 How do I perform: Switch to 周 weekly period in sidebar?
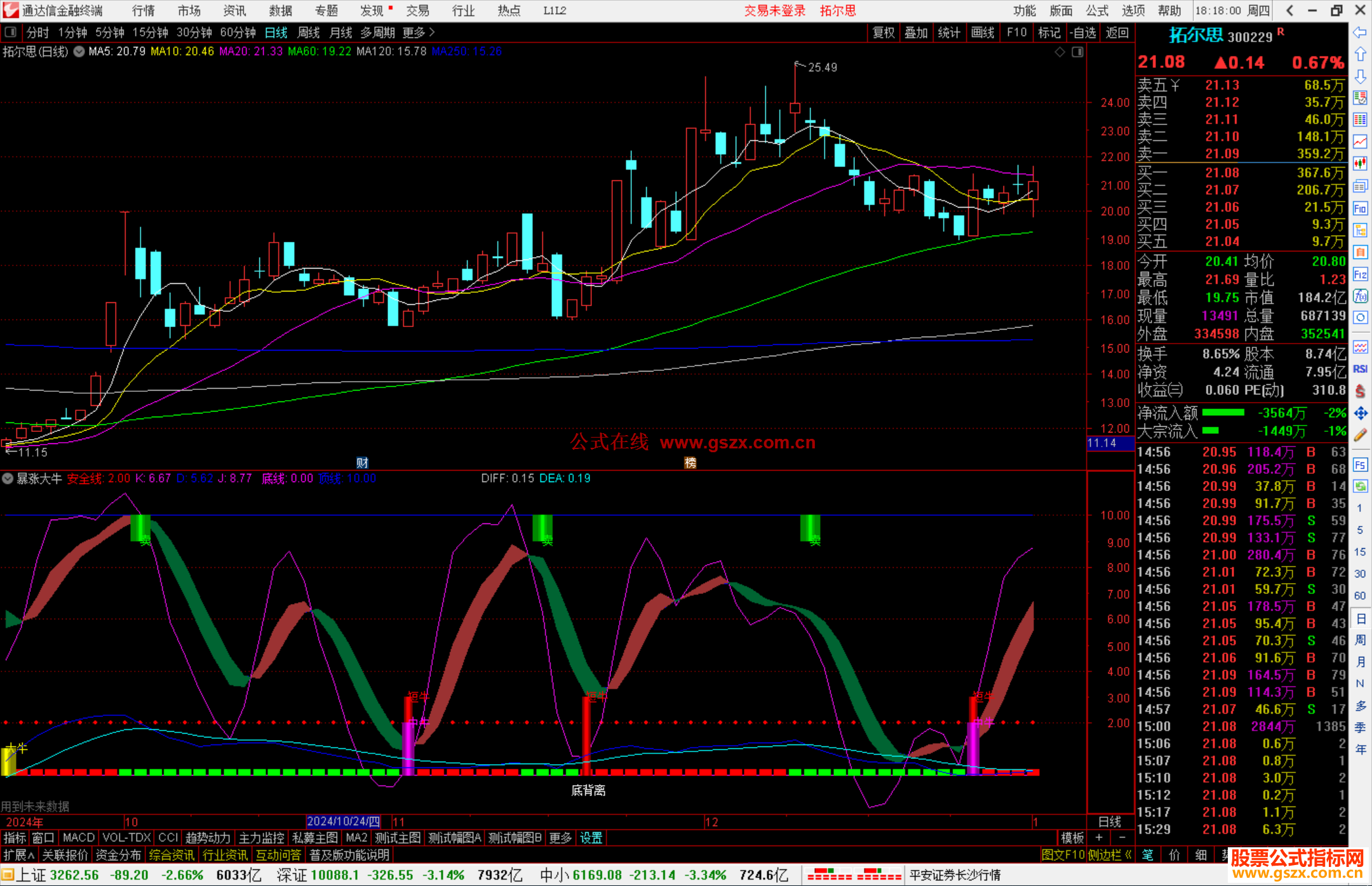tap(1360, 640)
